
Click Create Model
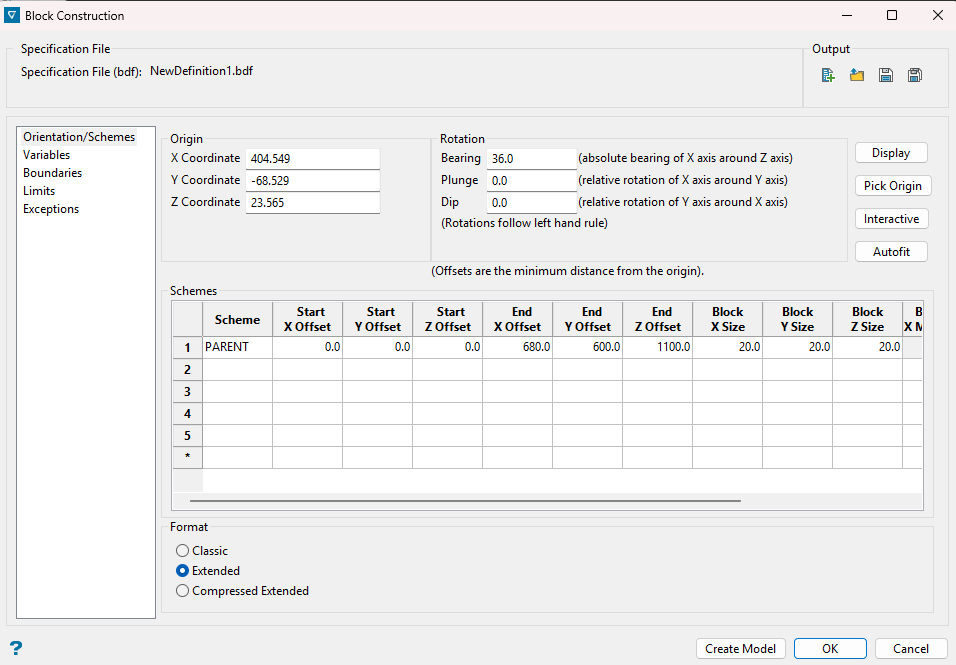[x=741, y=649]
